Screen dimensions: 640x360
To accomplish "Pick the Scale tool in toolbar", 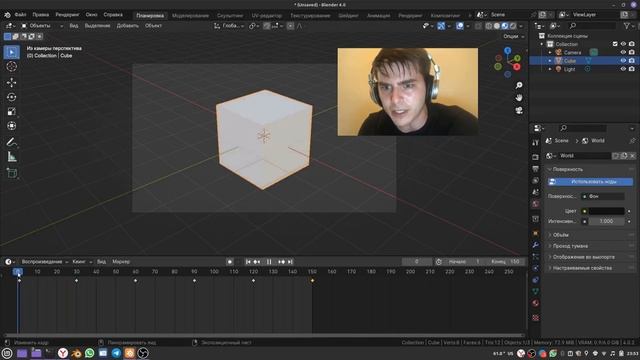I will [x=11, y=111].
